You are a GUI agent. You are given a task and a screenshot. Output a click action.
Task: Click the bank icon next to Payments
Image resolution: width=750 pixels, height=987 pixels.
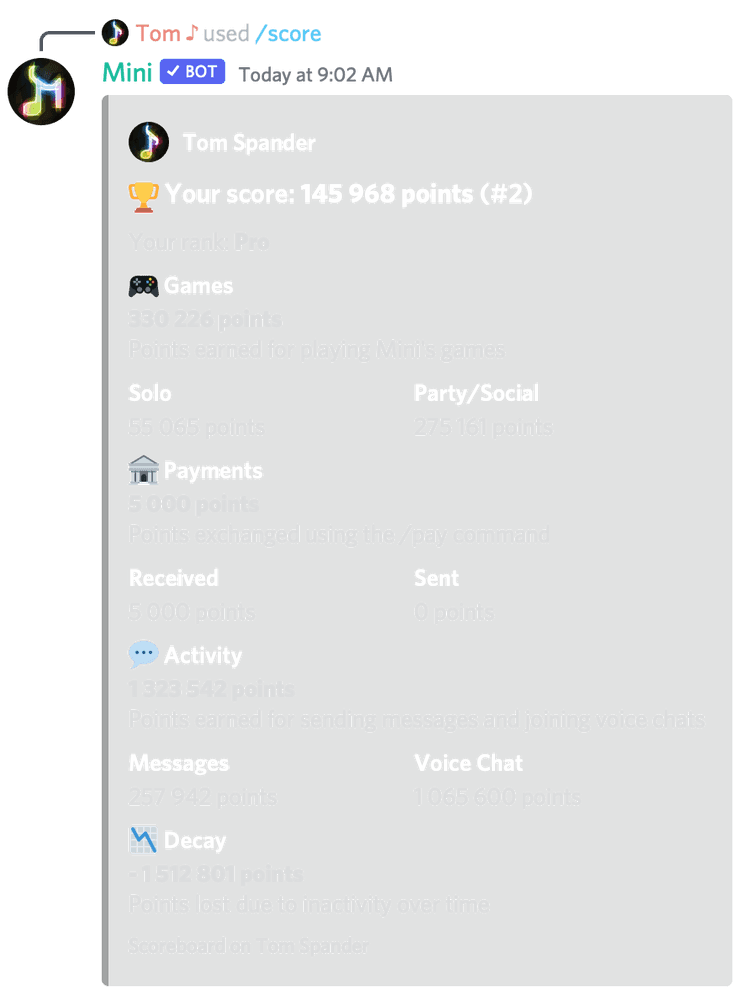[x=143, y=470]
